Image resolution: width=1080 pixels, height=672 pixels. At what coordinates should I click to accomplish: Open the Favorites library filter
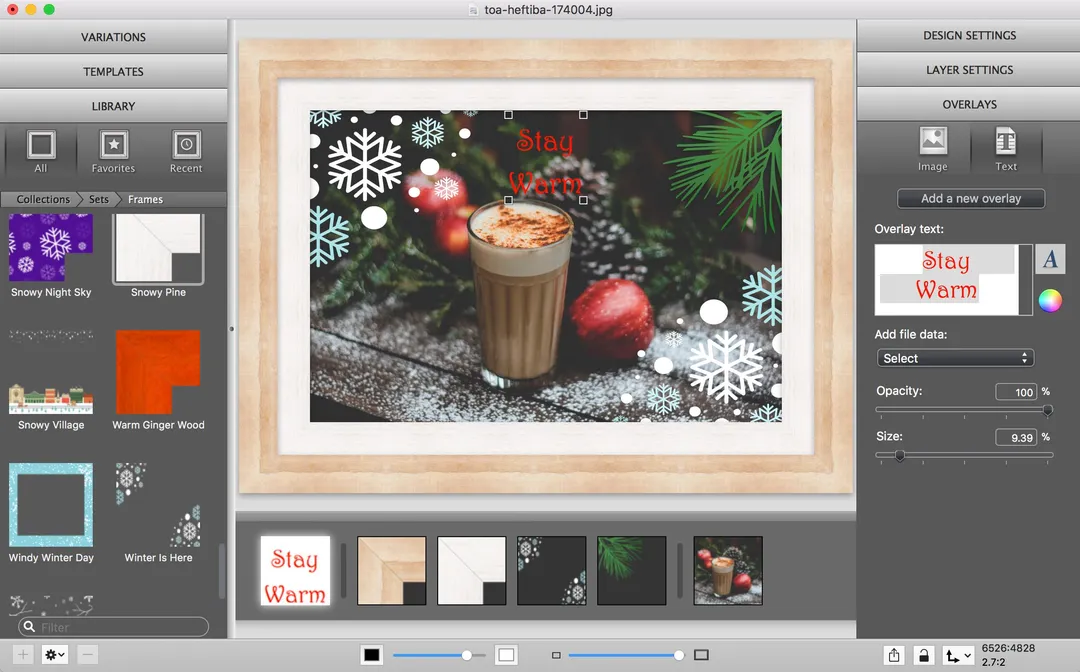[113, 151]
